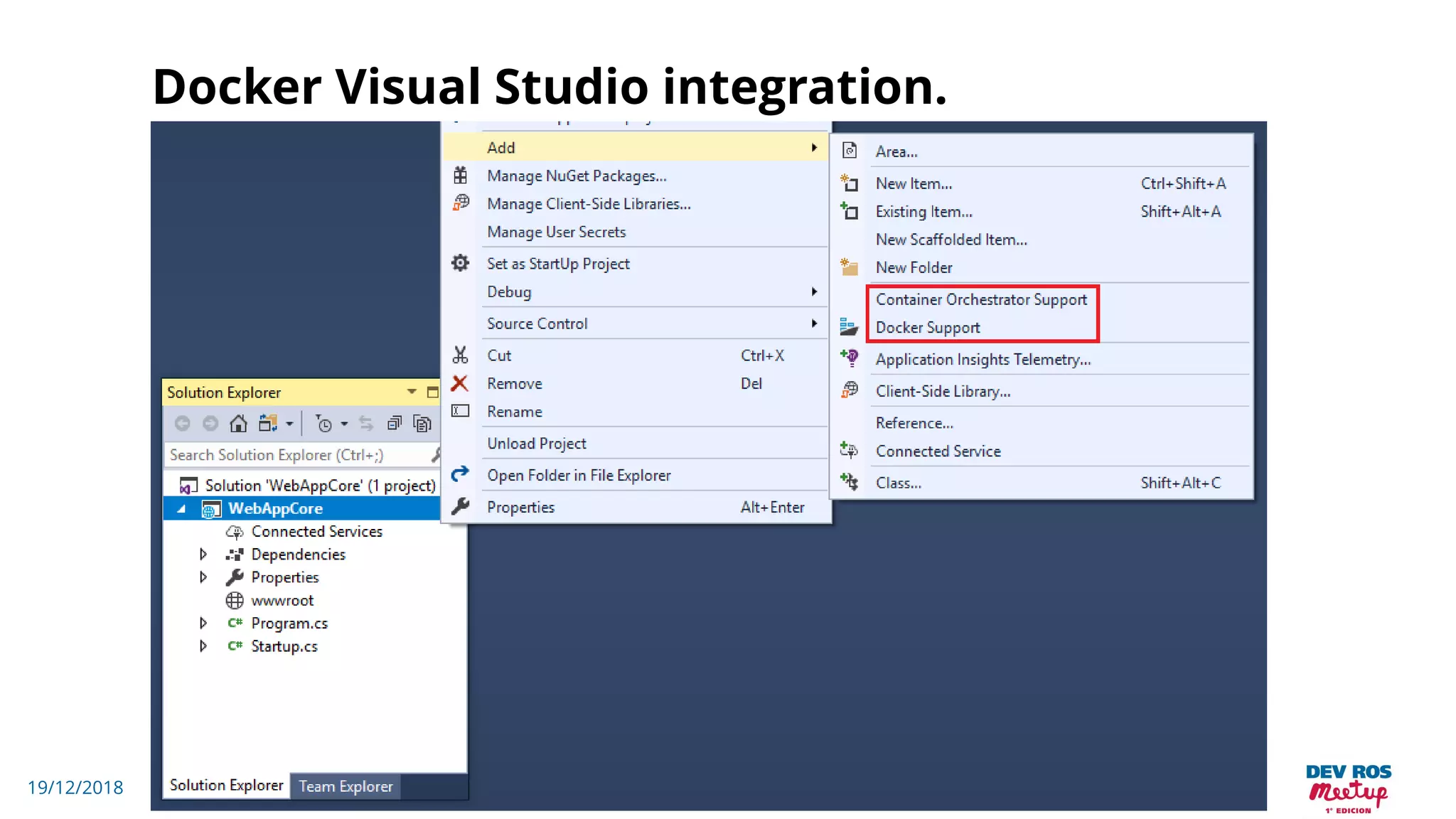Select Manage NuGet Packages from context menu
Screen dimensions: 1456x819
(x=577, y=176)
